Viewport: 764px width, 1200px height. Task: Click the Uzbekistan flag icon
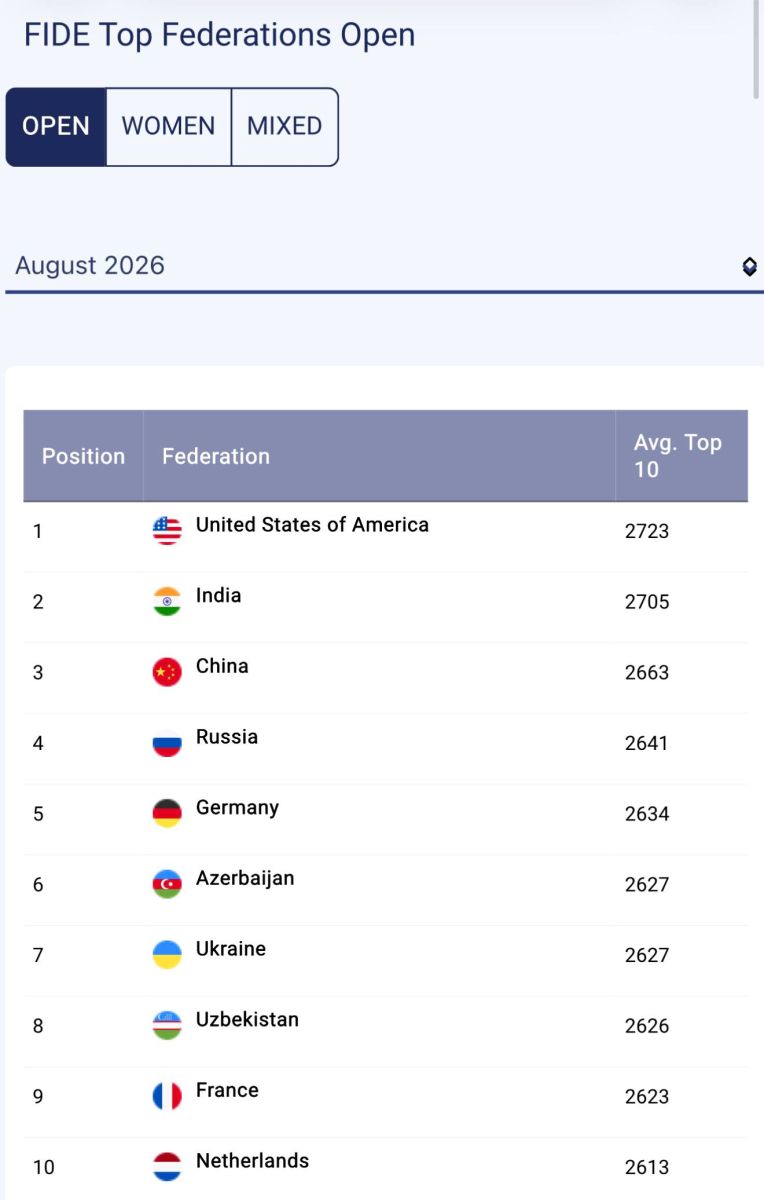(x=167, y=1026)
